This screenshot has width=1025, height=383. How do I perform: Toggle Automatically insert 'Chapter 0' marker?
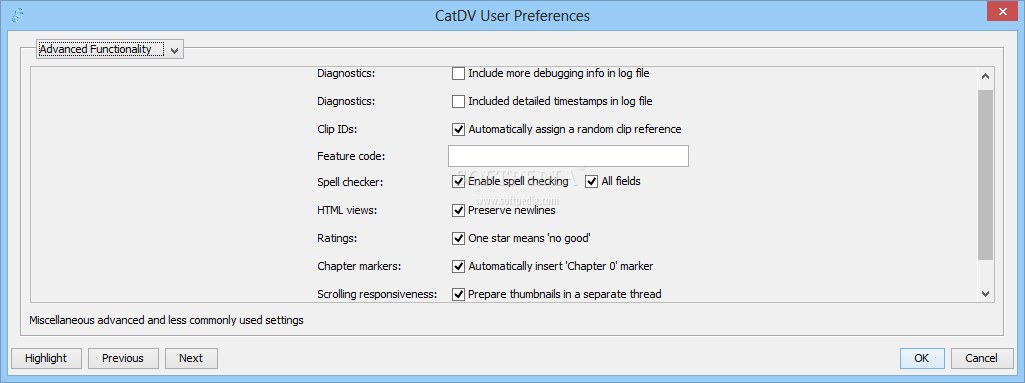pos(458,266)
